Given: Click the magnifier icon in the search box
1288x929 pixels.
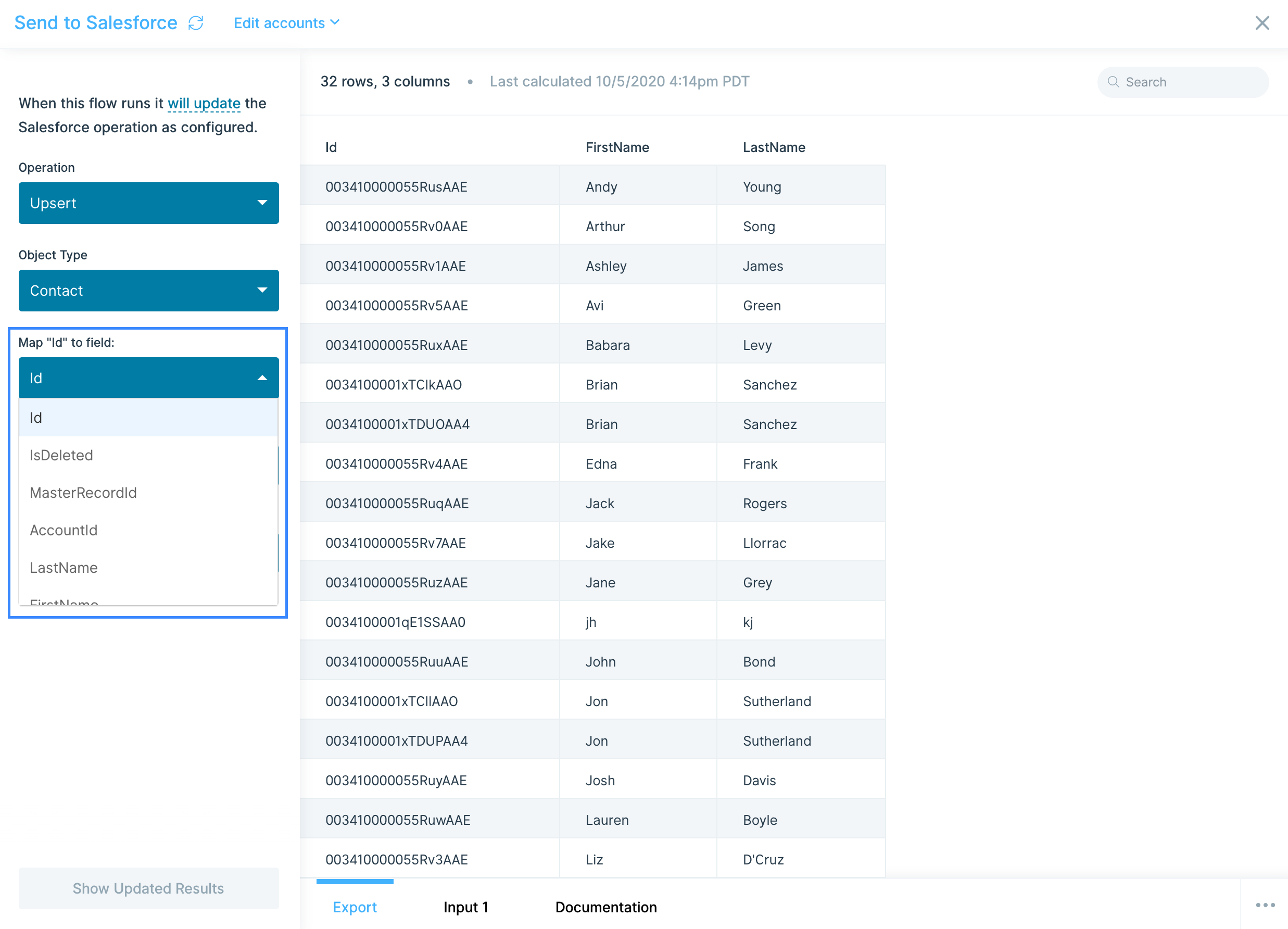Looking at the screenshot, I should point(1113,82).
